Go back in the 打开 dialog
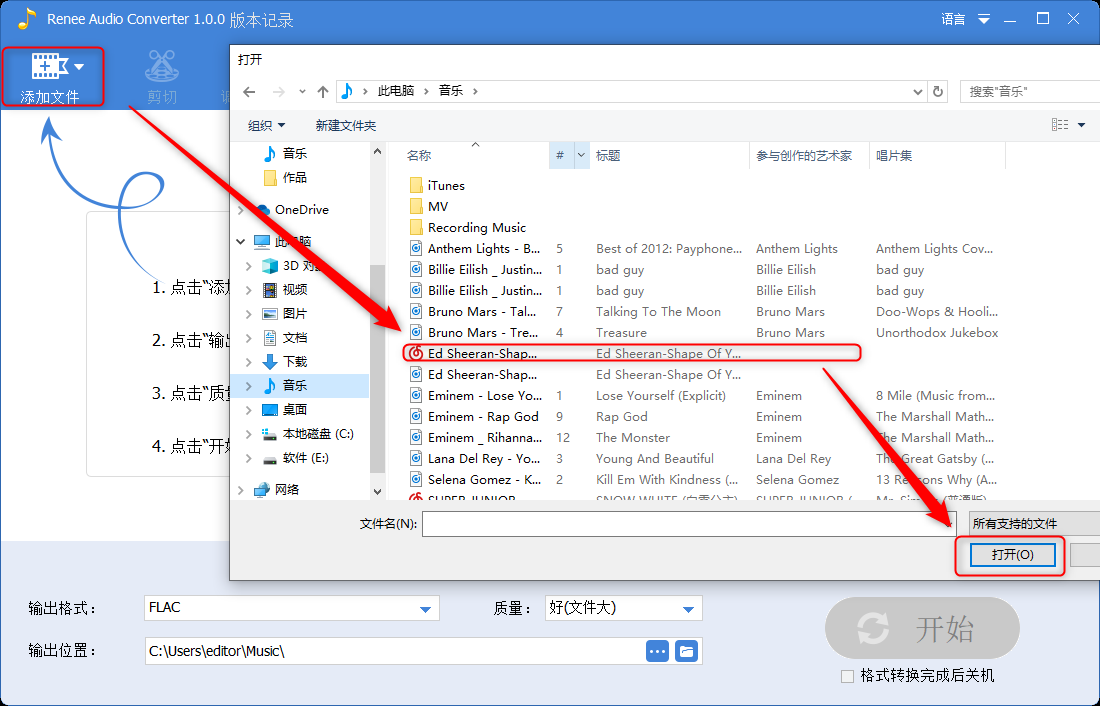 pyautogui.click(x=249, y=91)
